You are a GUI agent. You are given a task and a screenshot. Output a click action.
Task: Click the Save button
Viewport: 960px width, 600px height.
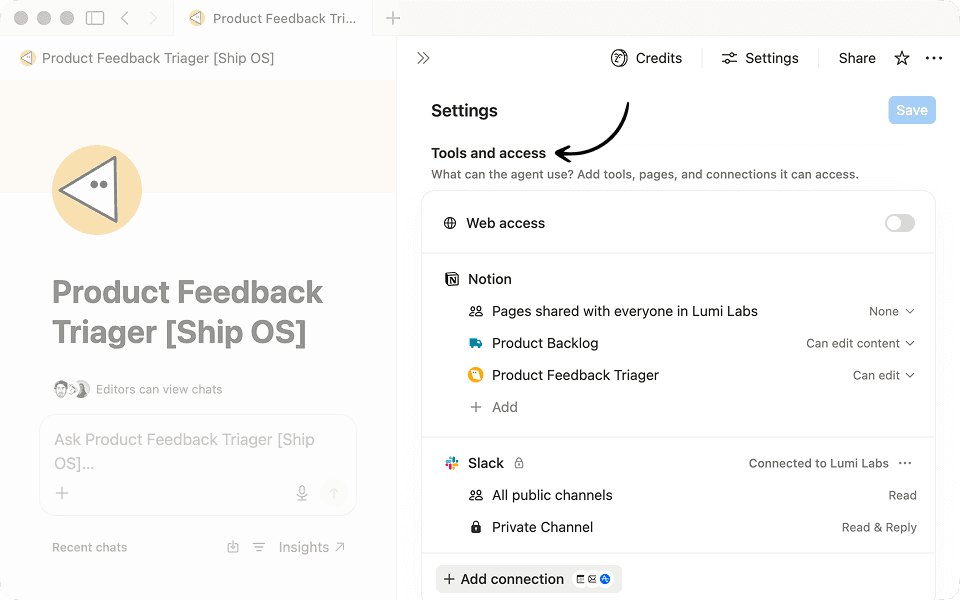click(912, 110)
